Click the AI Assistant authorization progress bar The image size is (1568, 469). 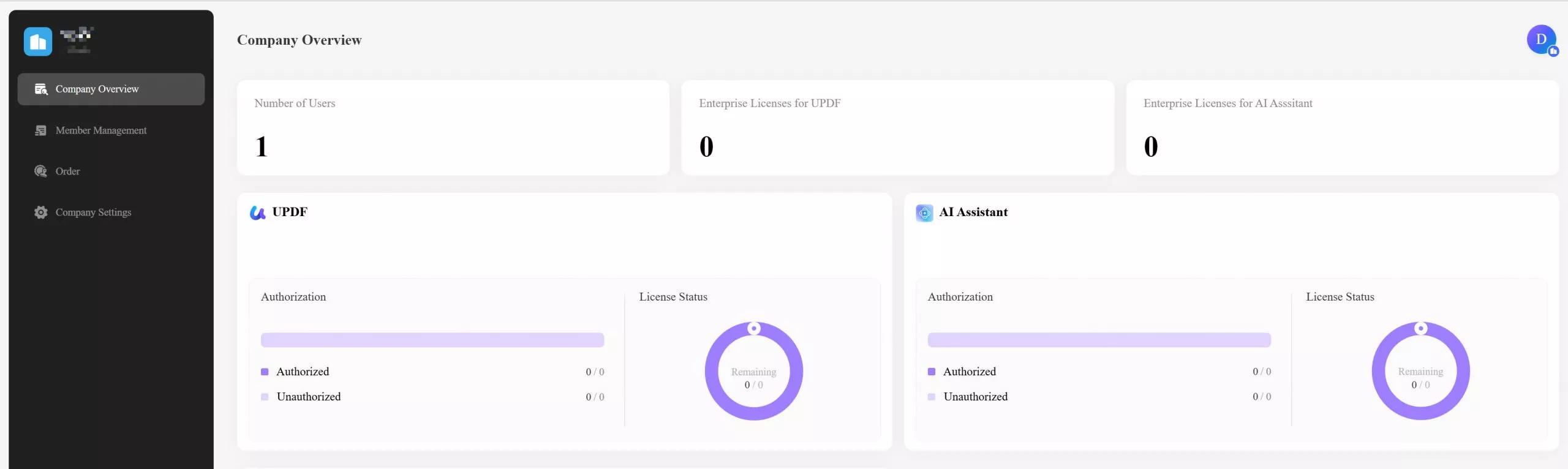(x=1099, y=340)
